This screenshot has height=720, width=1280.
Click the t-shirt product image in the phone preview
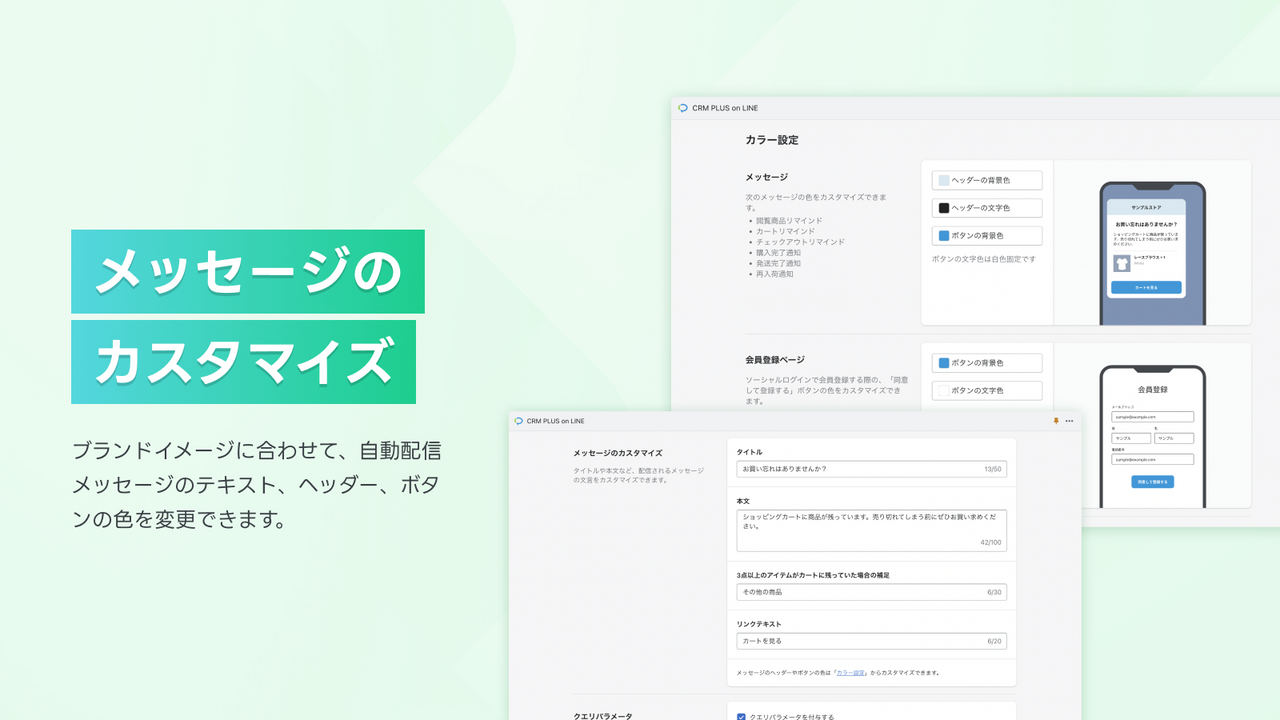click(x=1122, y=263)
